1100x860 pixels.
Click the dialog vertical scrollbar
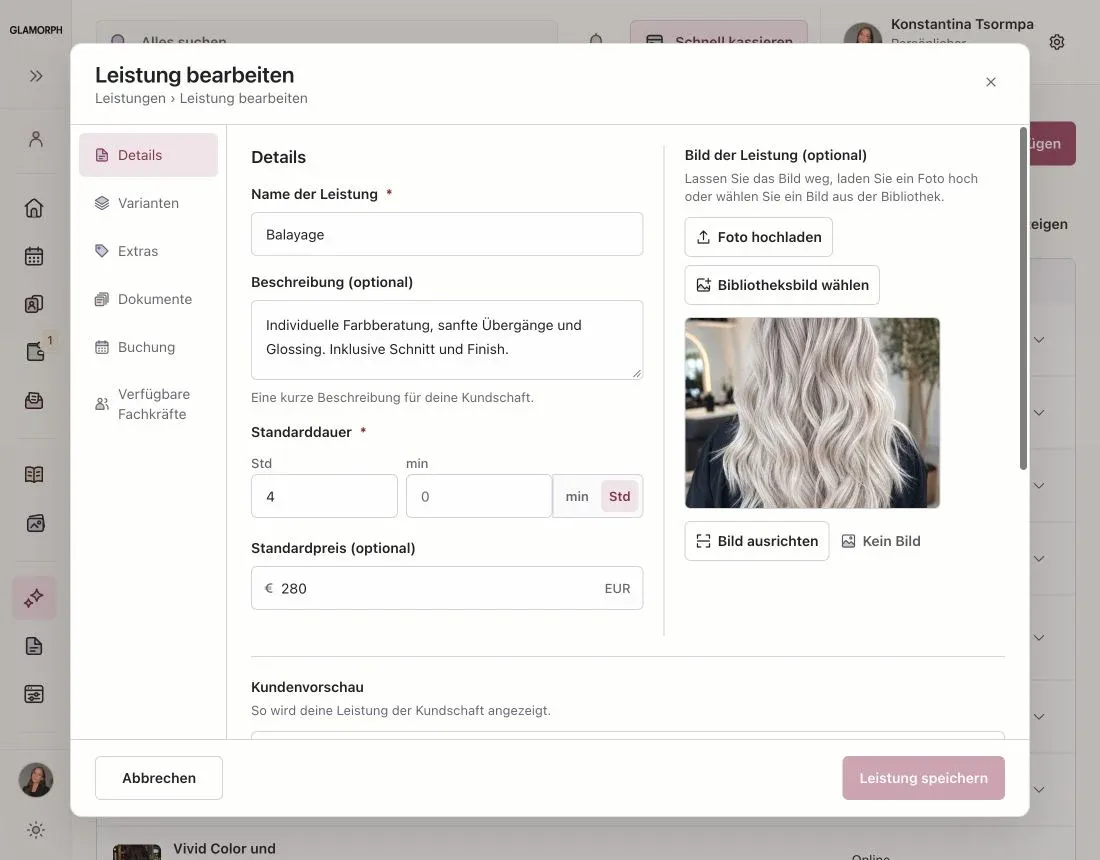click(1024, 300)
